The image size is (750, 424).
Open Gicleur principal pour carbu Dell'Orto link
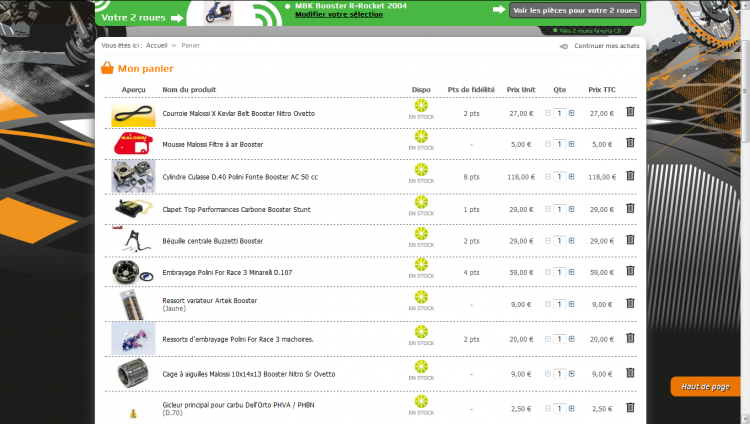238,405
